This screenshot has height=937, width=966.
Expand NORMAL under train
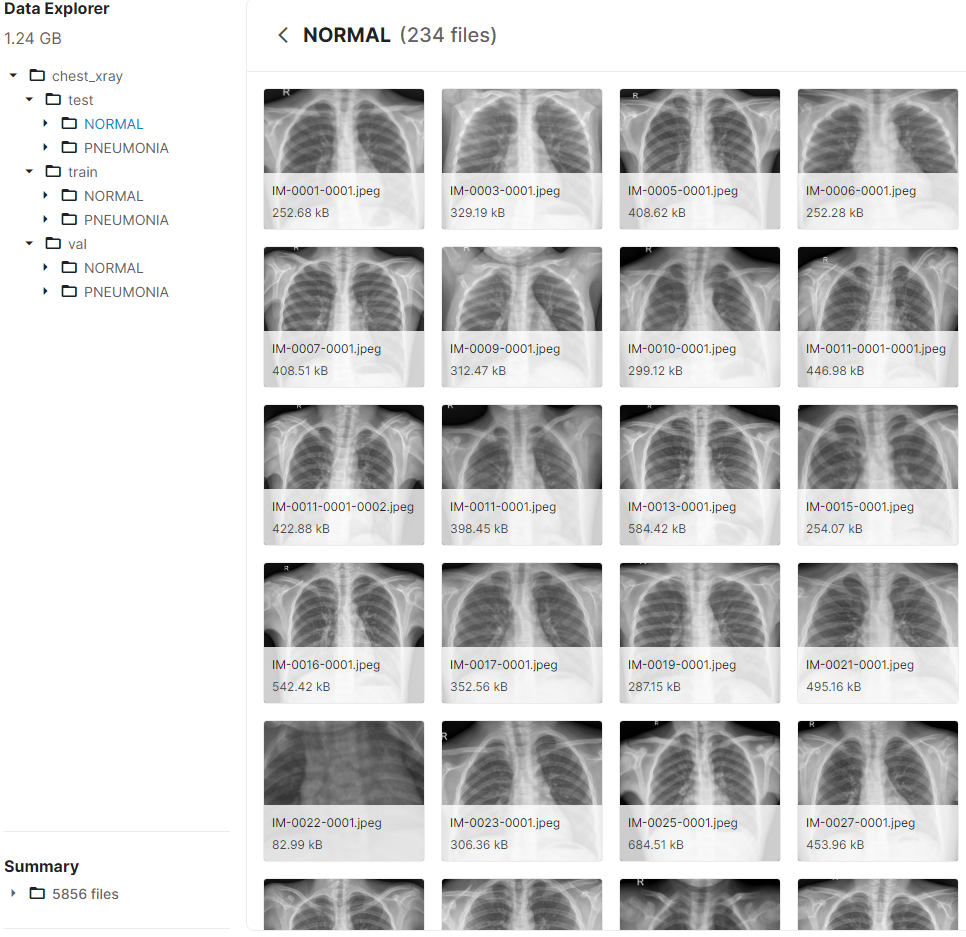(45, 195)
